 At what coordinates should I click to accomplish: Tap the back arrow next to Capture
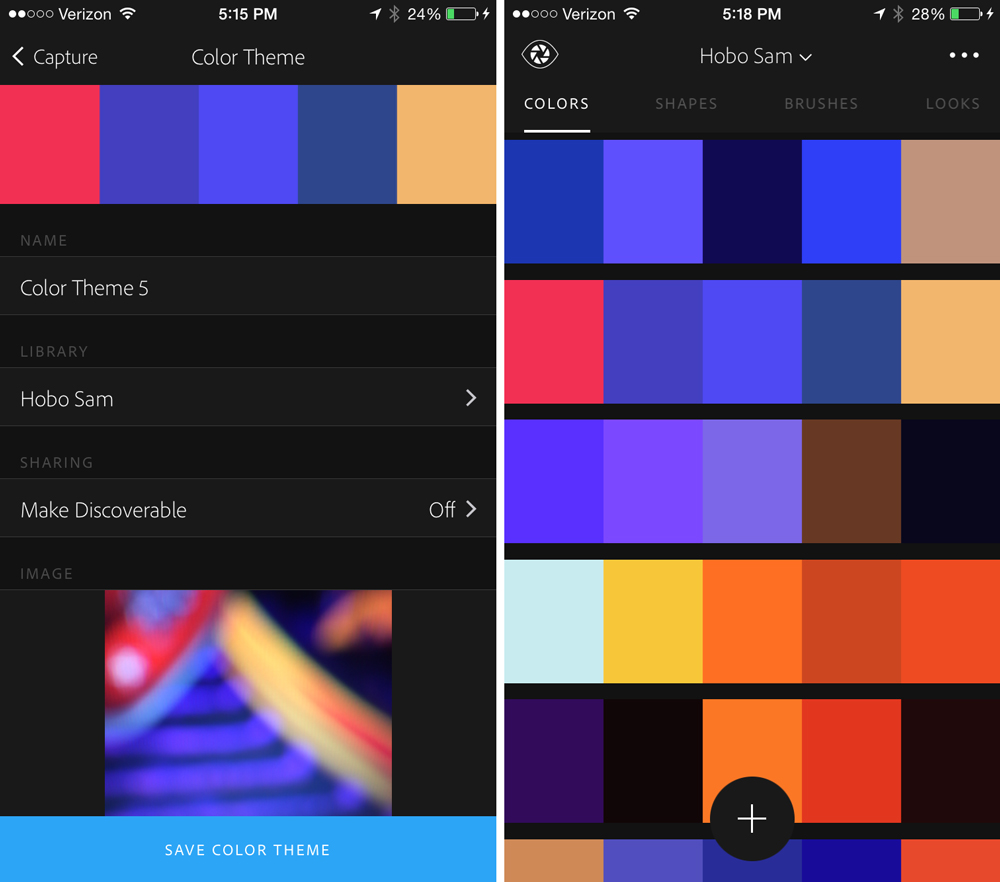pyautogui.click(x=18, y=57)
